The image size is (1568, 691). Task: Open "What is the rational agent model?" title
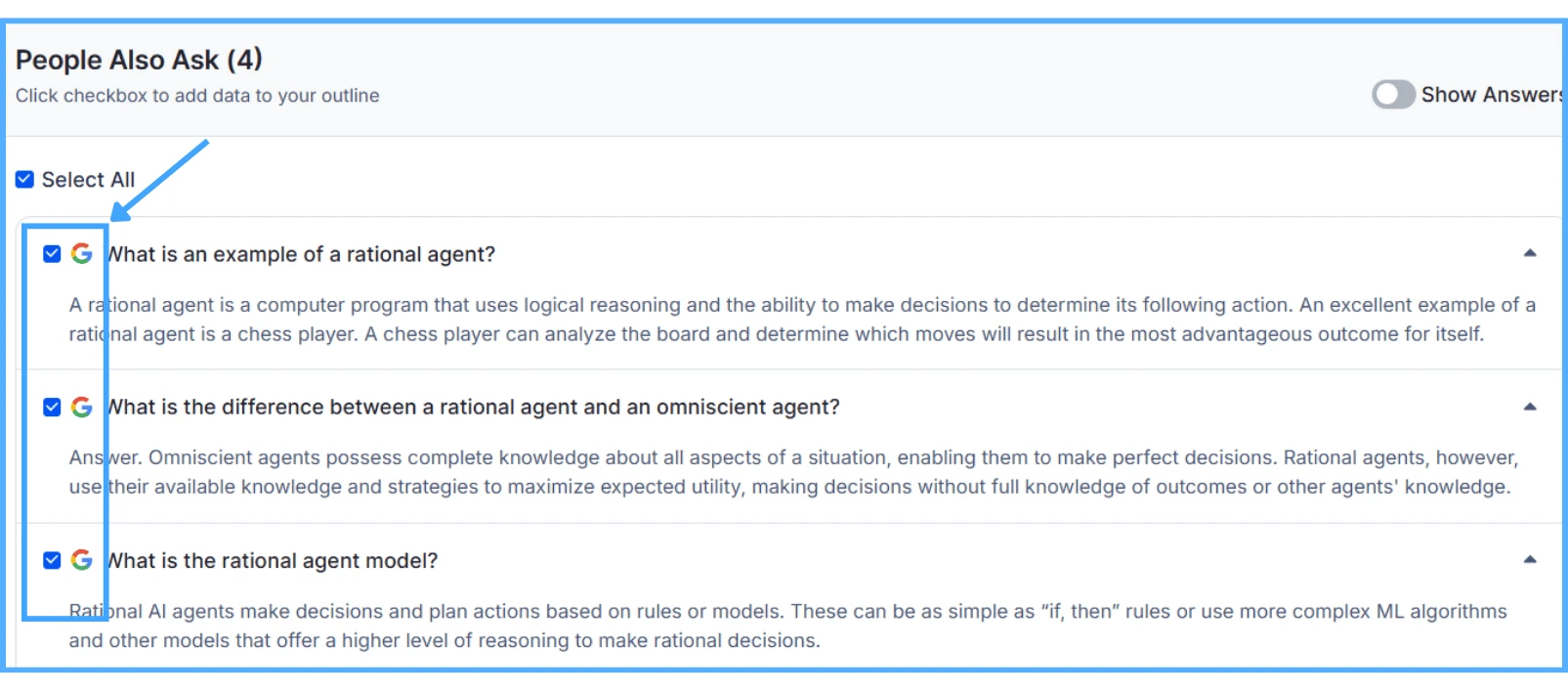coord(274,561)
